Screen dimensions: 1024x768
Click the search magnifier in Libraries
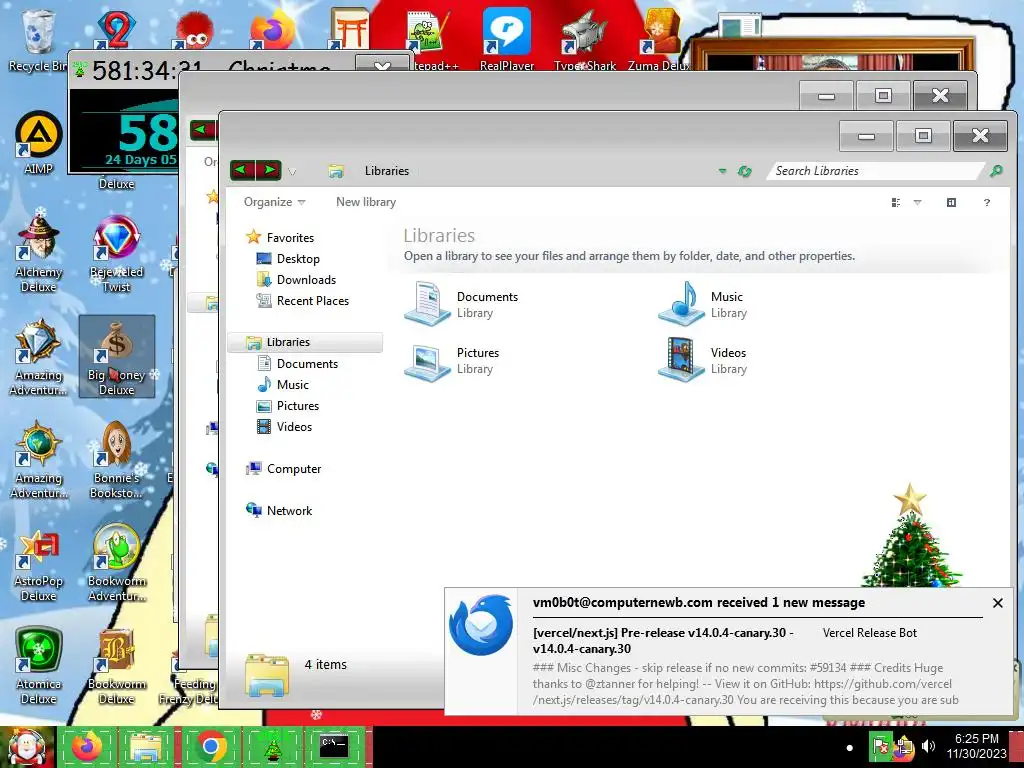996,171
